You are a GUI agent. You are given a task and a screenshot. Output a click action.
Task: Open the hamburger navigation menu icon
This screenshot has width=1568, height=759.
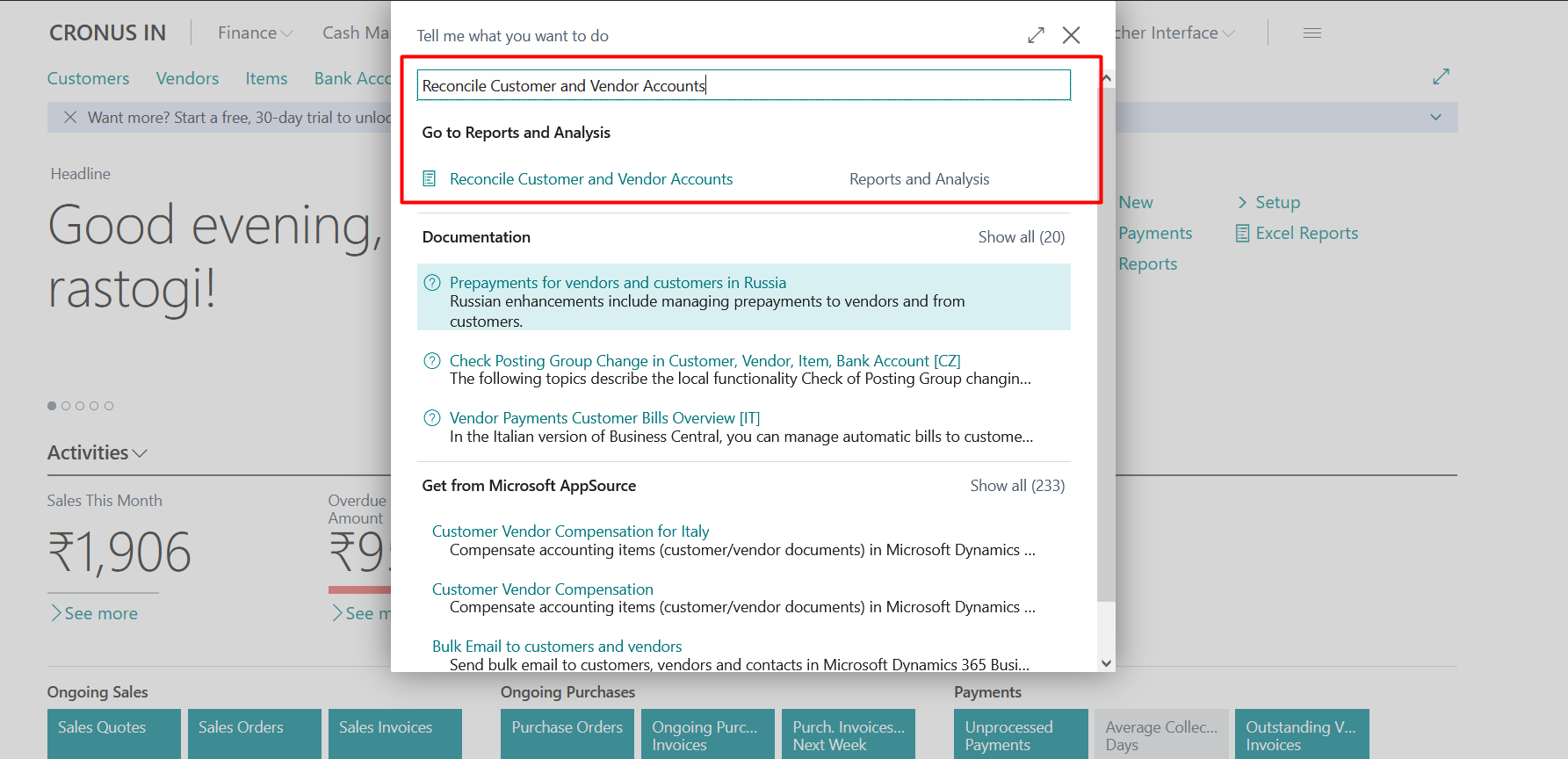point(1312,33)
